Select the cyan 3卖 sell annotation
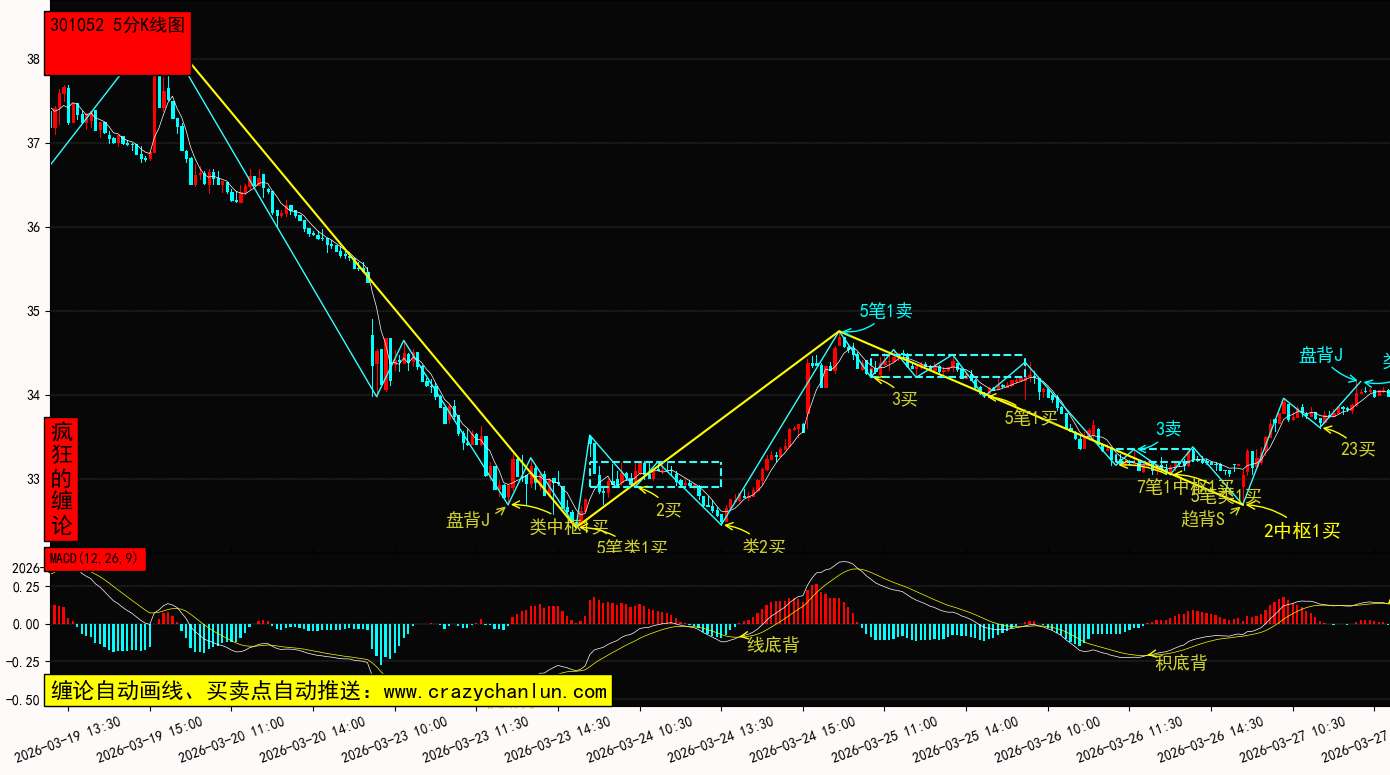Image resolution: width=1390 pixels, height=775 pixels. (x=1168, y=429)
